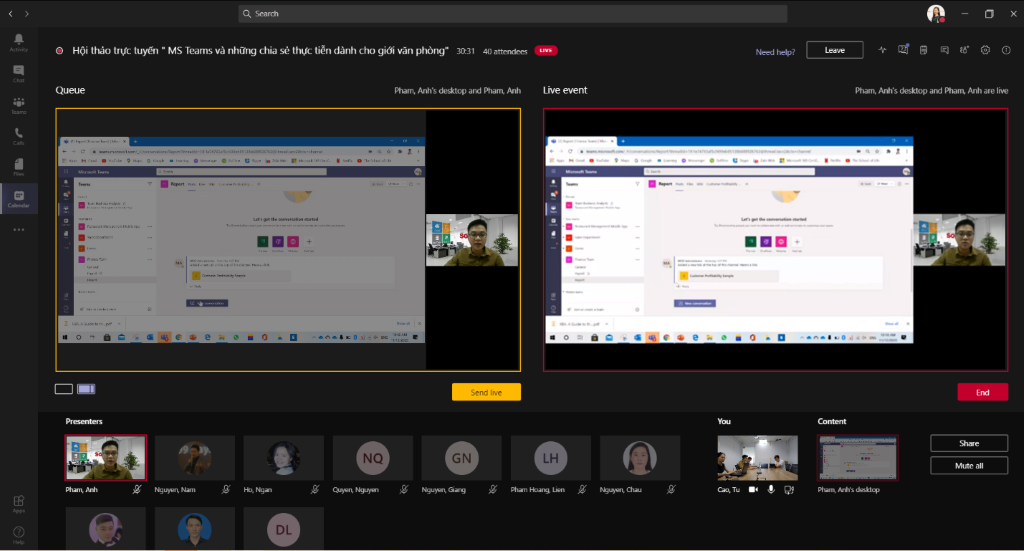
Task: Open the Need help? link
Action: tap(775, 52)
